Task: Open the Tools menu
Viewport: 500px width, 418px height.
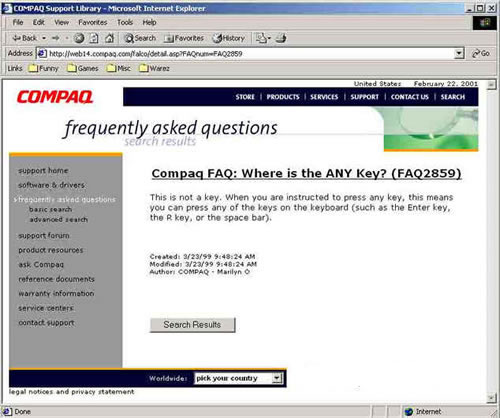Action: (125, 22)
